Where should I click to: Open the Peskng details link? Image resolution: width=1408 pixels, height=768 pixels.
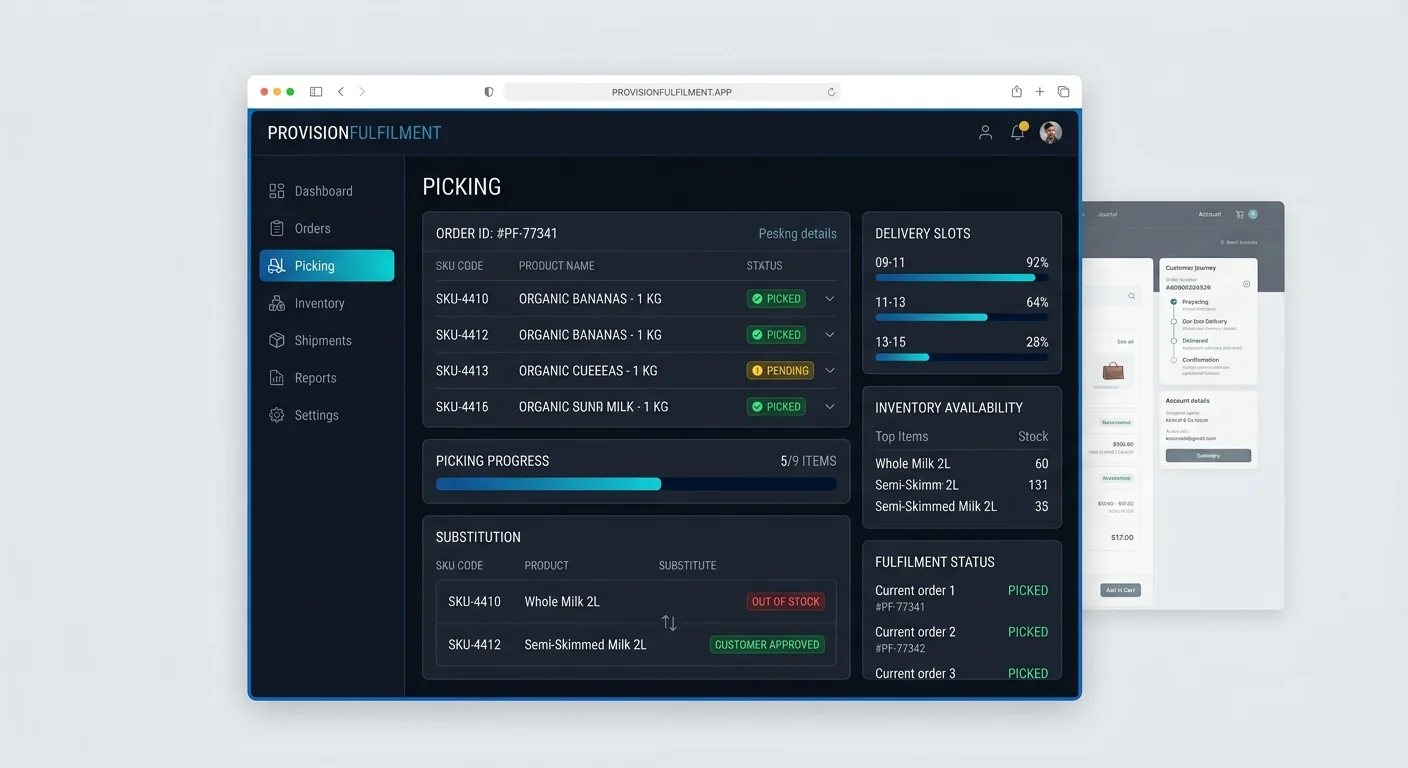[x=797, y=233]
